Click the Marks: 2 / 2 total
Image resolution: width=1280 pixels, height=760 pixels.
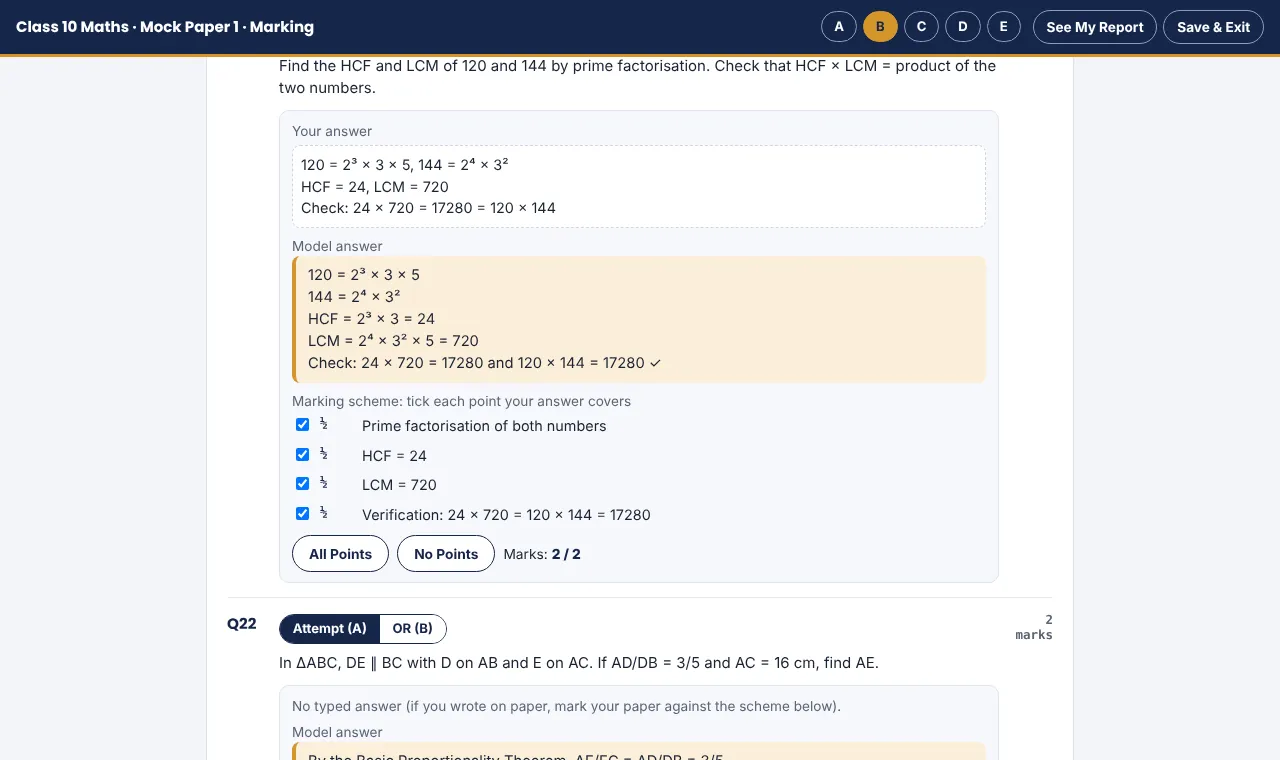(542, 554)
